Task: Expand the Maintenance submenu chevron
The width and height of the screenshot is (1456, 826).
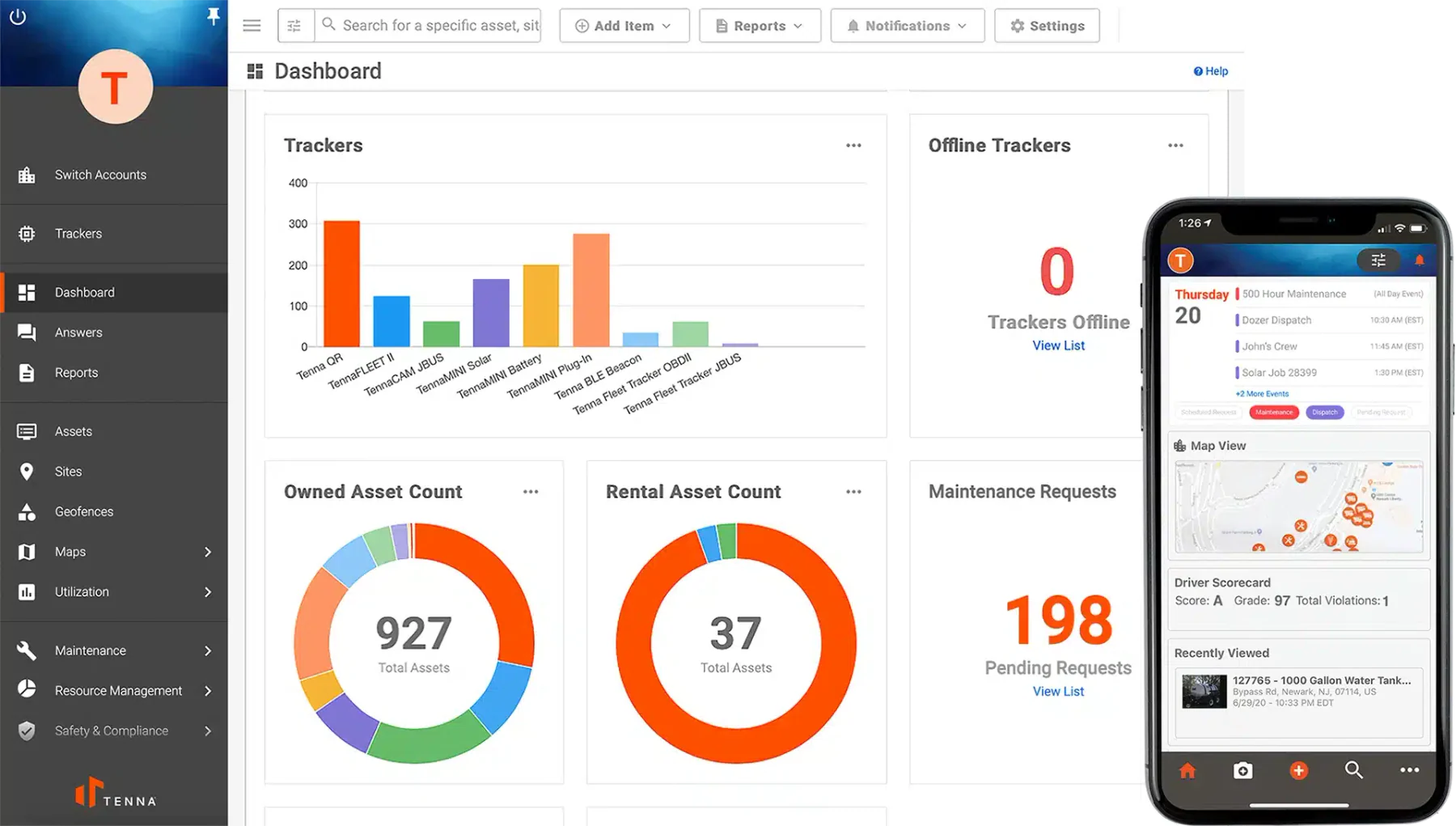Action: (208, 650)
